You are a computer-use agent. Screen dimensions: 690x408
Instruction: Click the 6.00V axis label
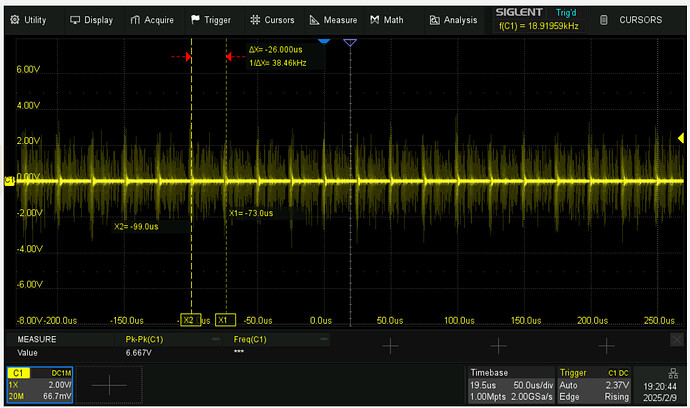click(28, 70)
